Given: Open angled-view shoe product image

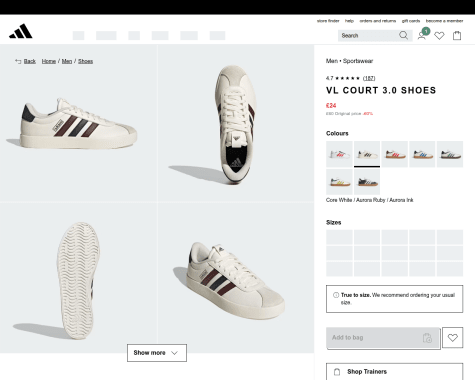Looking at the screenshot, I should tap(236, 278).
